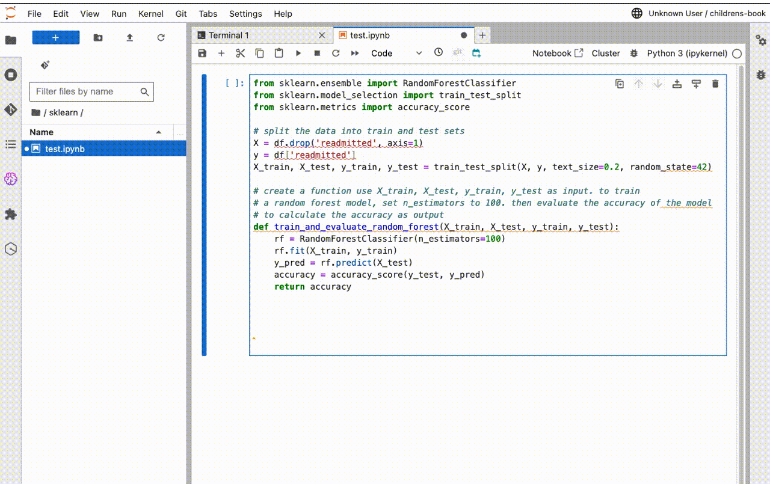The height and width of the screenshot is (487, 771).
Task: Open the Git menu
Action: 181,14
